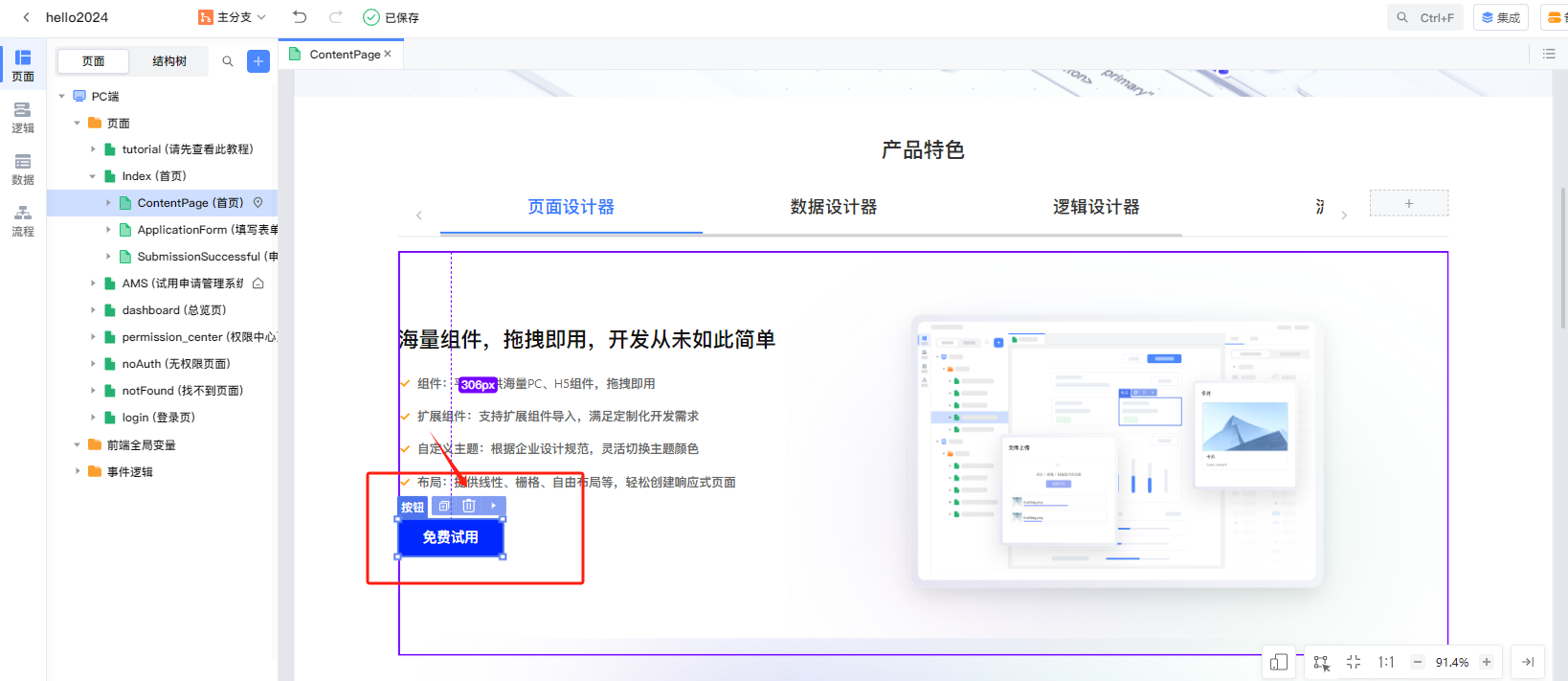Zoom in with the plus button

pos(1487,662)
